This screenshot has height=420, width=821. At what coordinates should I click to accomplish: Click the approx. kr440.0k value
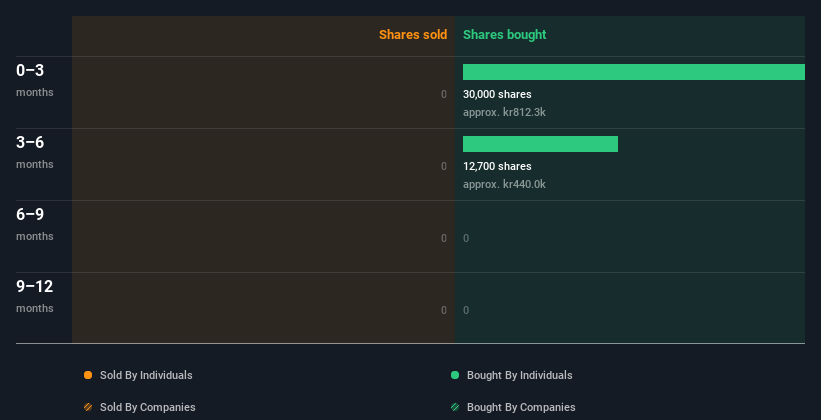504,184
